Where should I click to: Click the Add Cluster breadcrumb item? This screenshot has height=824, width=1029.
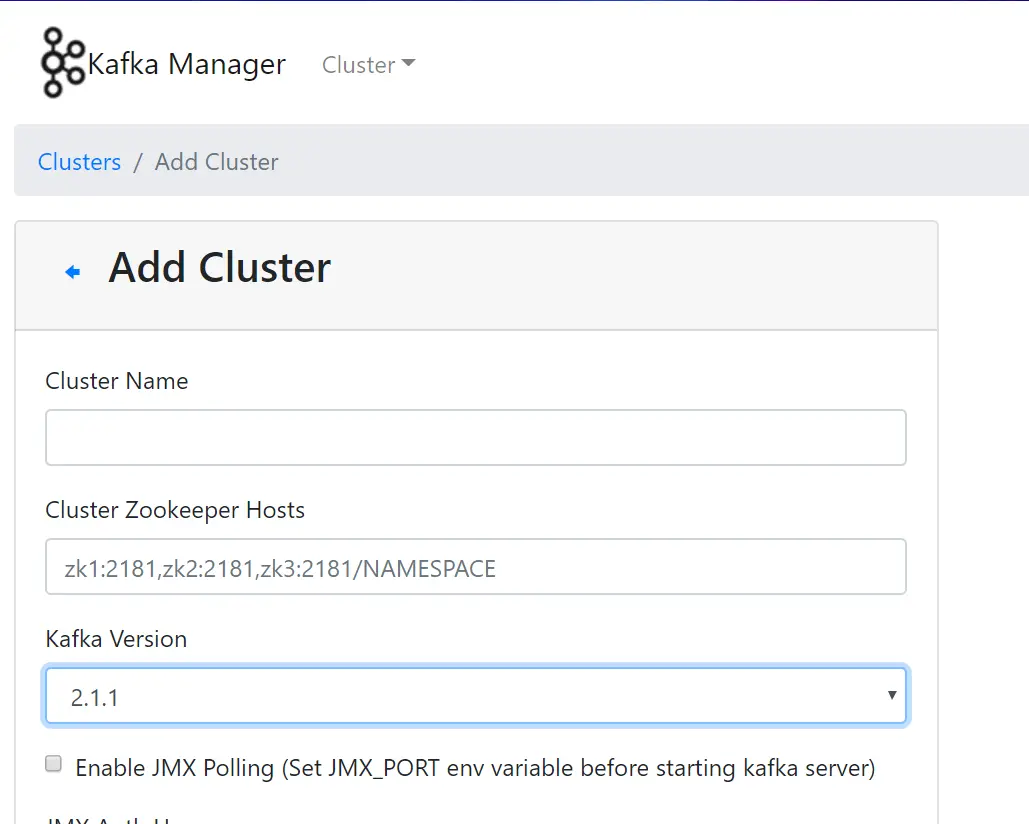pos(216,162)
